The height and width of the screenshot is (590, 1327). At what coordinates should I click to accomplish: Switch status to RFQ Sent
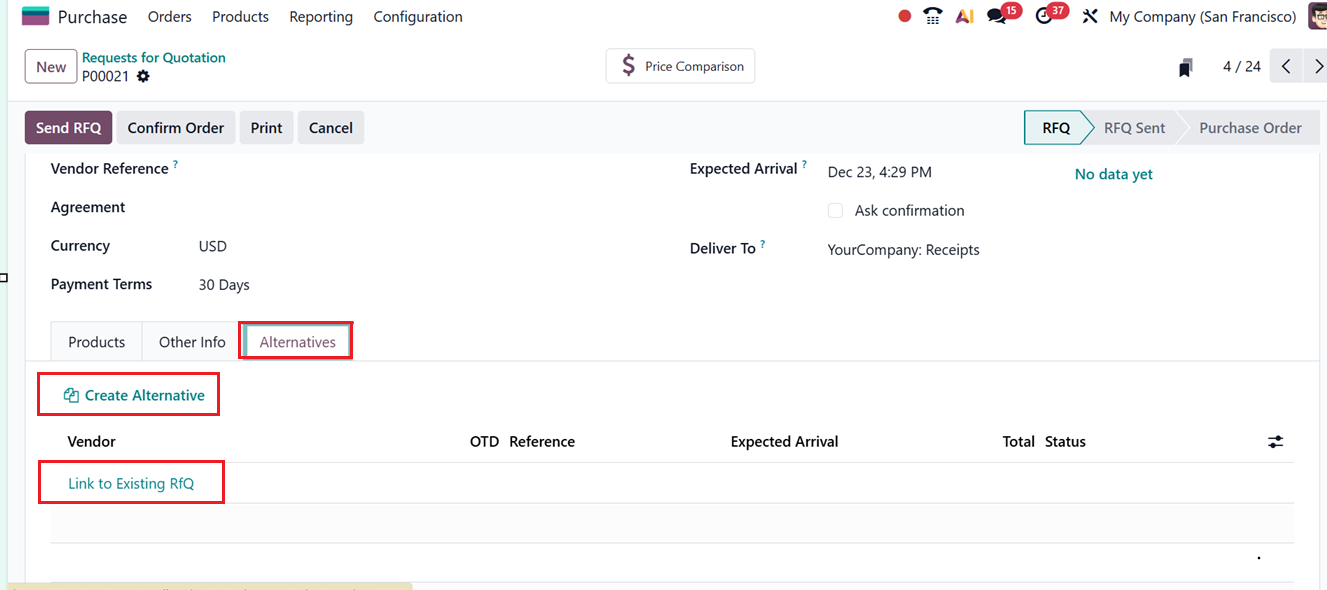point(1134,128)
